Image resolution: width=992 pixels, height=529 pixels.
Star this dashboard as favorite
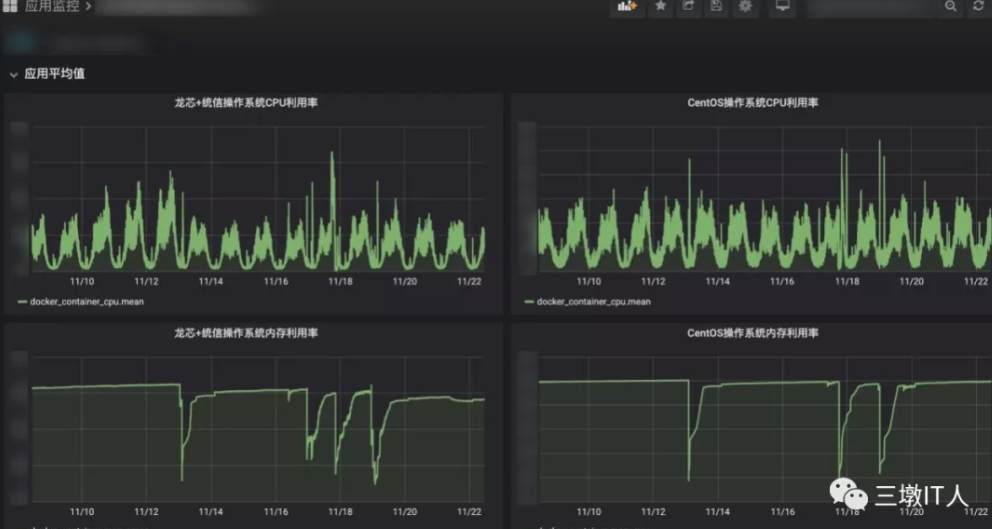click(660, 7)
